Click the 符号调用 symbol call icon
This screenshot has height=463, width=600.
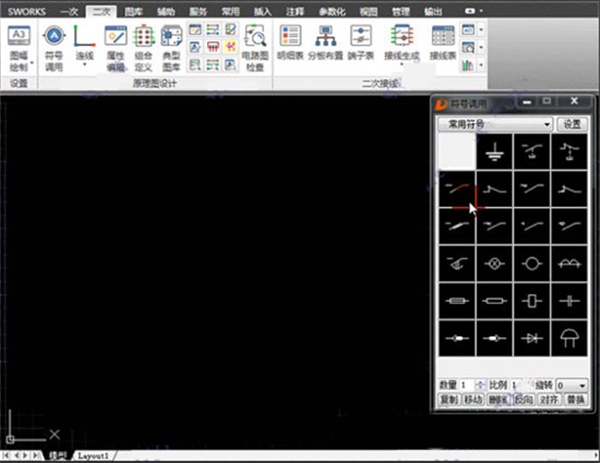click(52, 47)
